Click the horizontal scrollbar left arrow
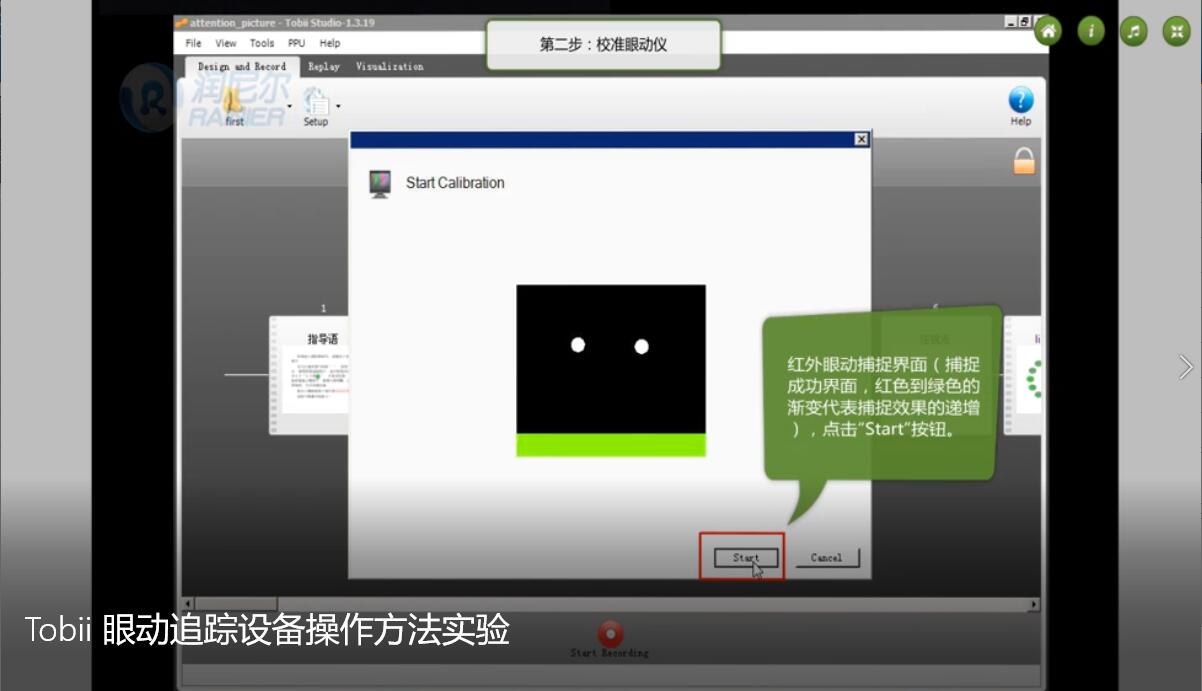Image resolution: width=1202 pixels, height=691 pixels. 187,605
